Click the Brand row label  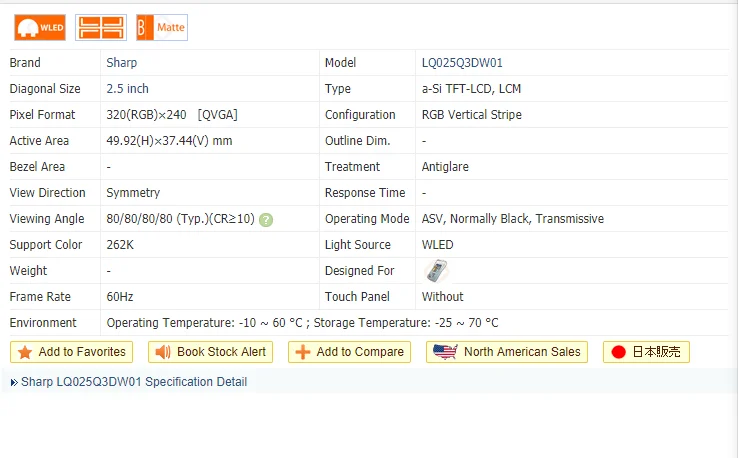(x=25, y=63)
